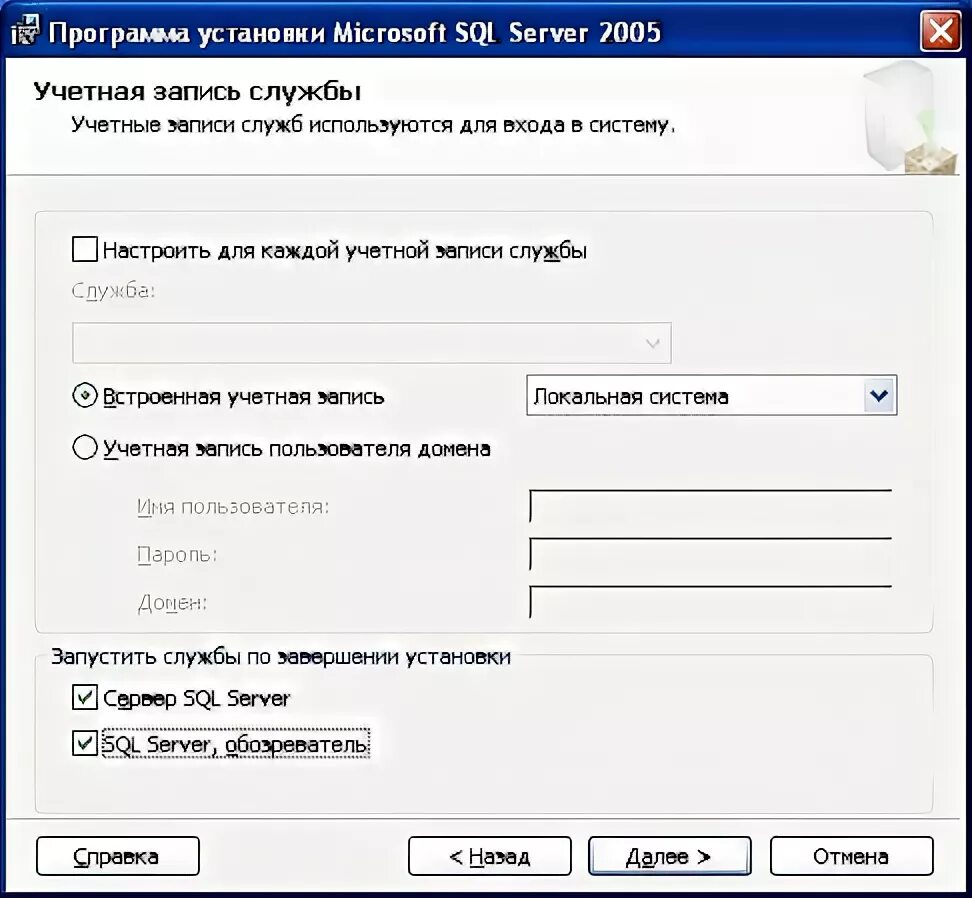Click 'Запустить службы по завершении установки' group label

pyautogui.click(x=281, y=656)
